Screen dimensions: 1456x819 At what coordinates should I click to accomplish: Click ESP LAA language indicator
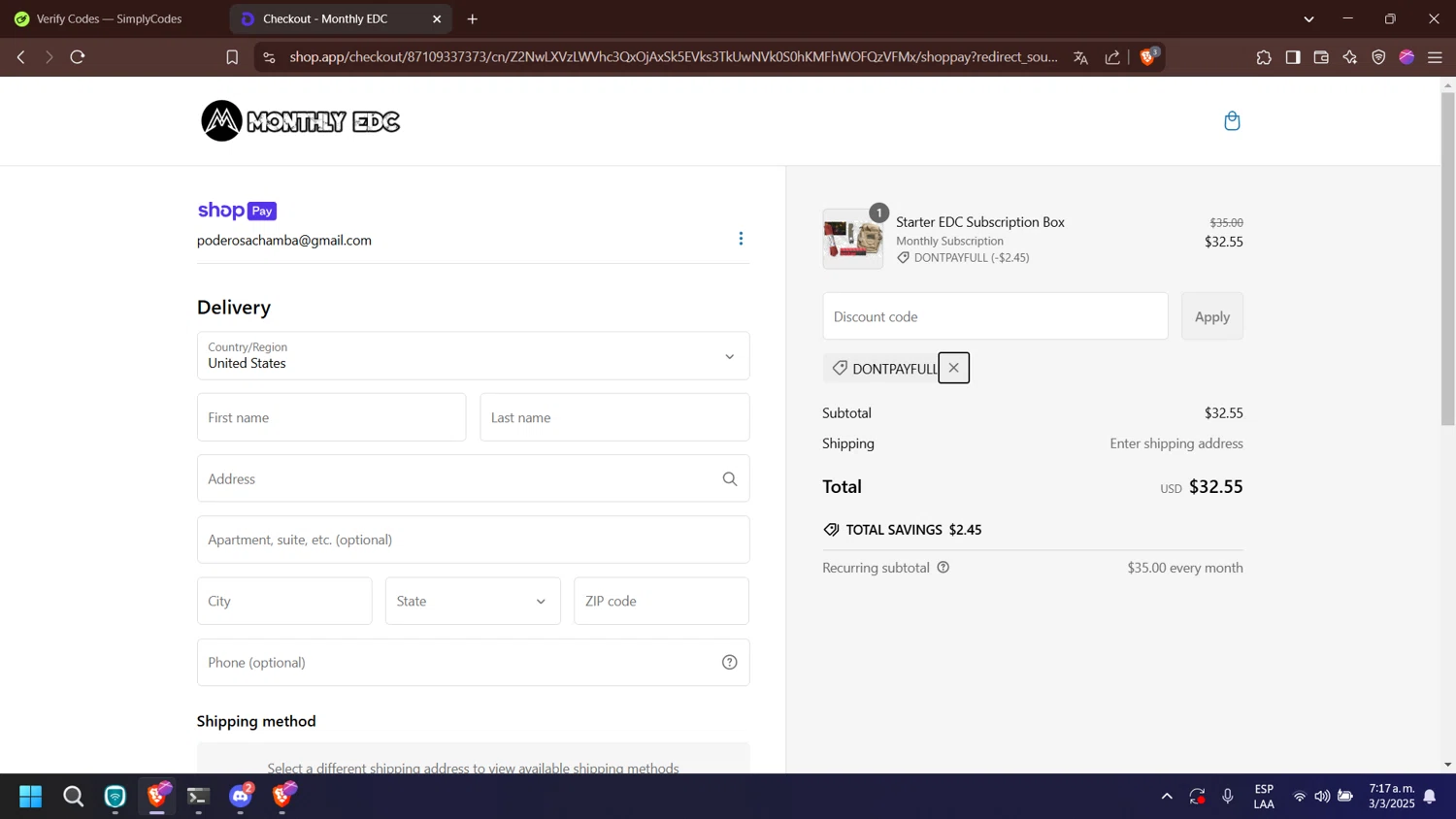pyautogui.click(x=1264, y=797)
